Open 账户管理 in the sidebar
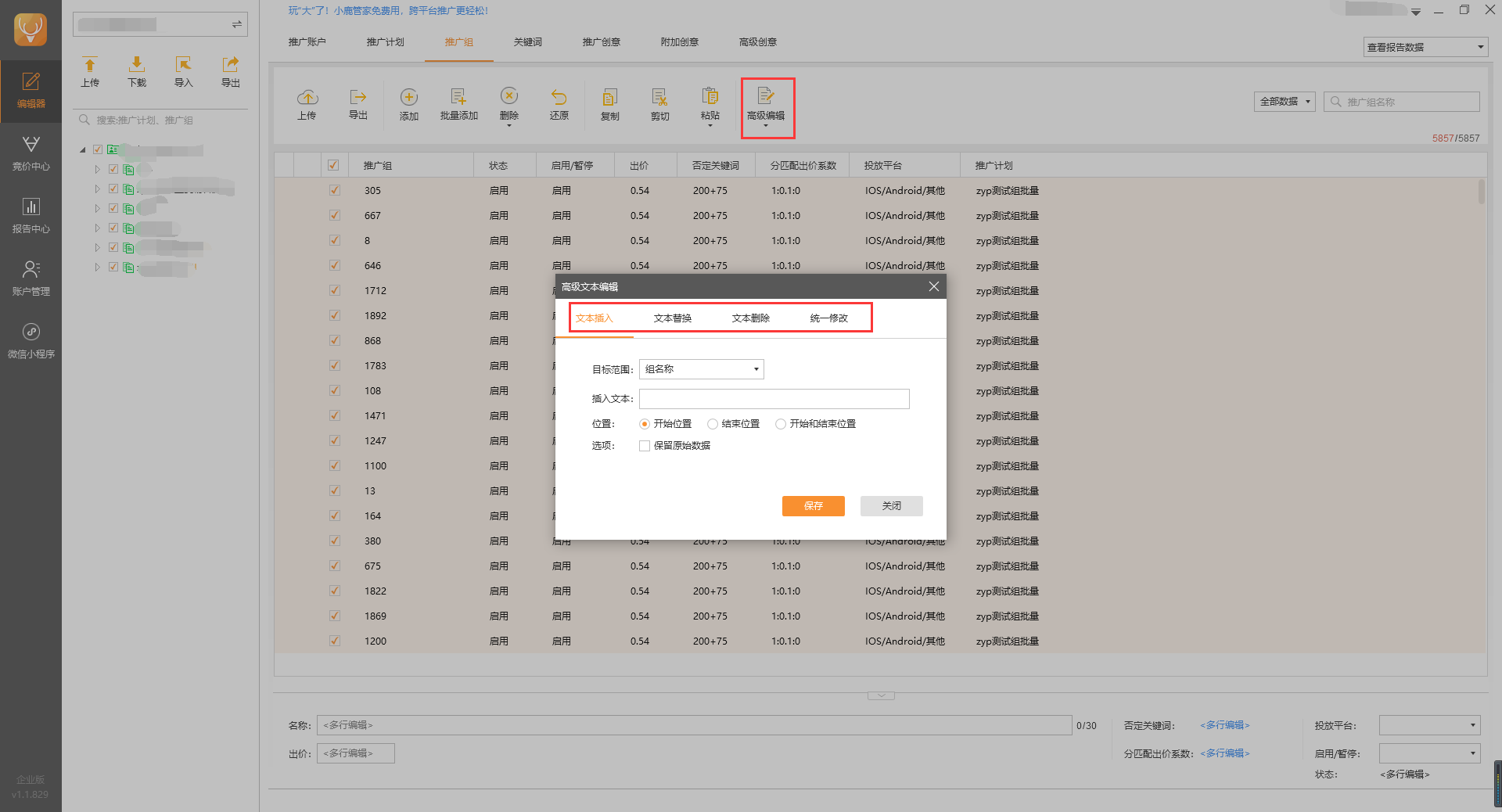This screenshot has height=812, width=1502. coord(31,278)
